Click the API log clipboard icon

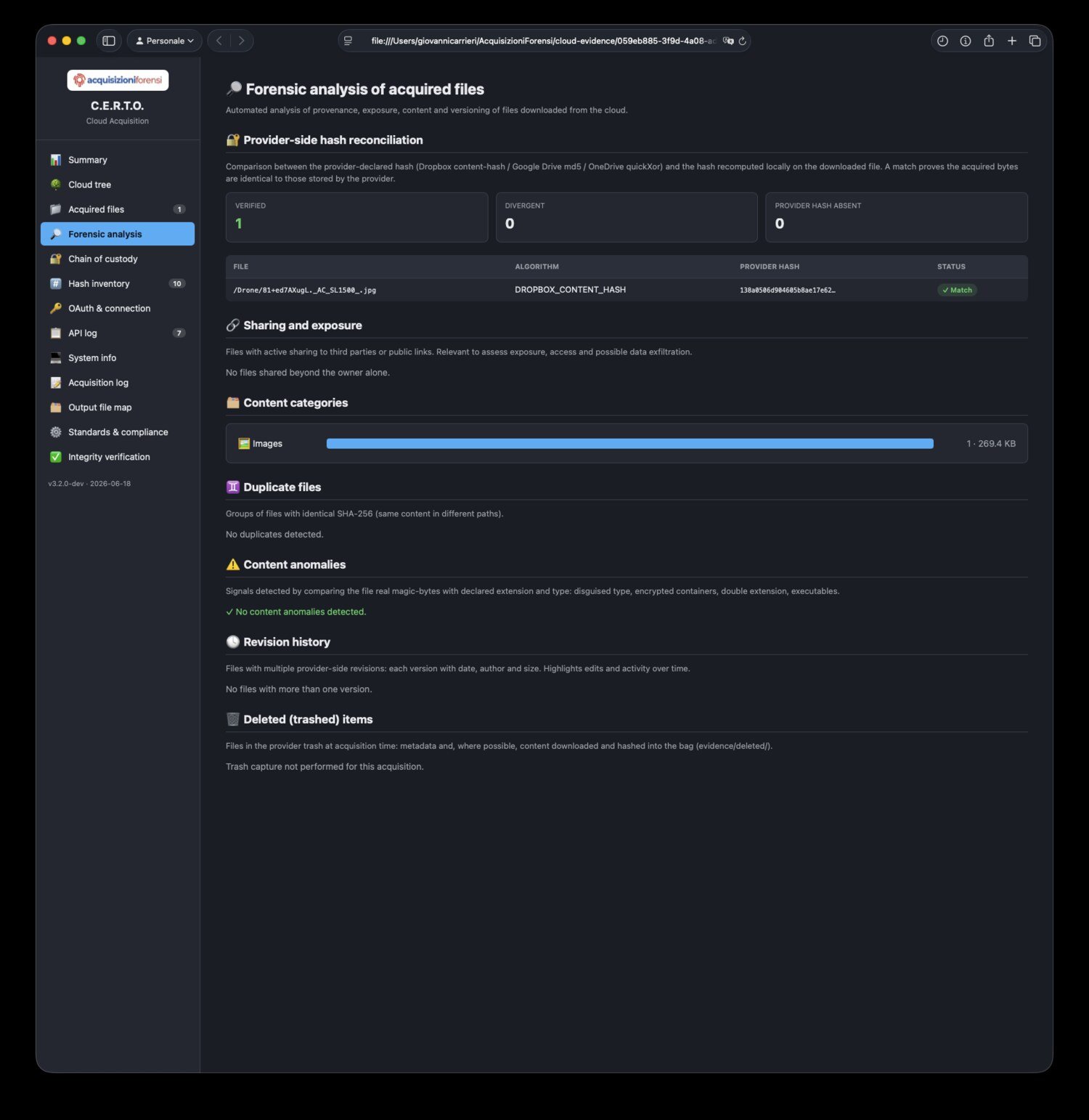[56, 333]
